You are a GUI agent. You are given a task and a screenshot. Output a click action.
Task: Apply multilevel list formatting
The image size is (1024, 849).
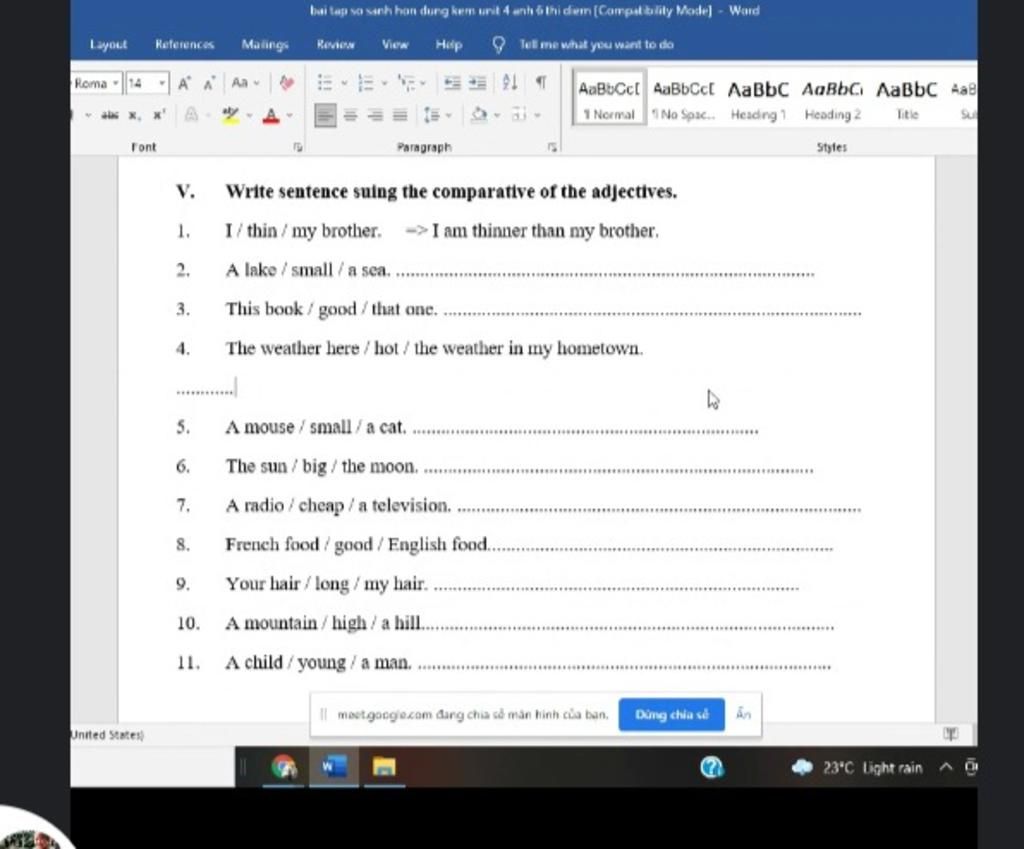pos(406,83)
